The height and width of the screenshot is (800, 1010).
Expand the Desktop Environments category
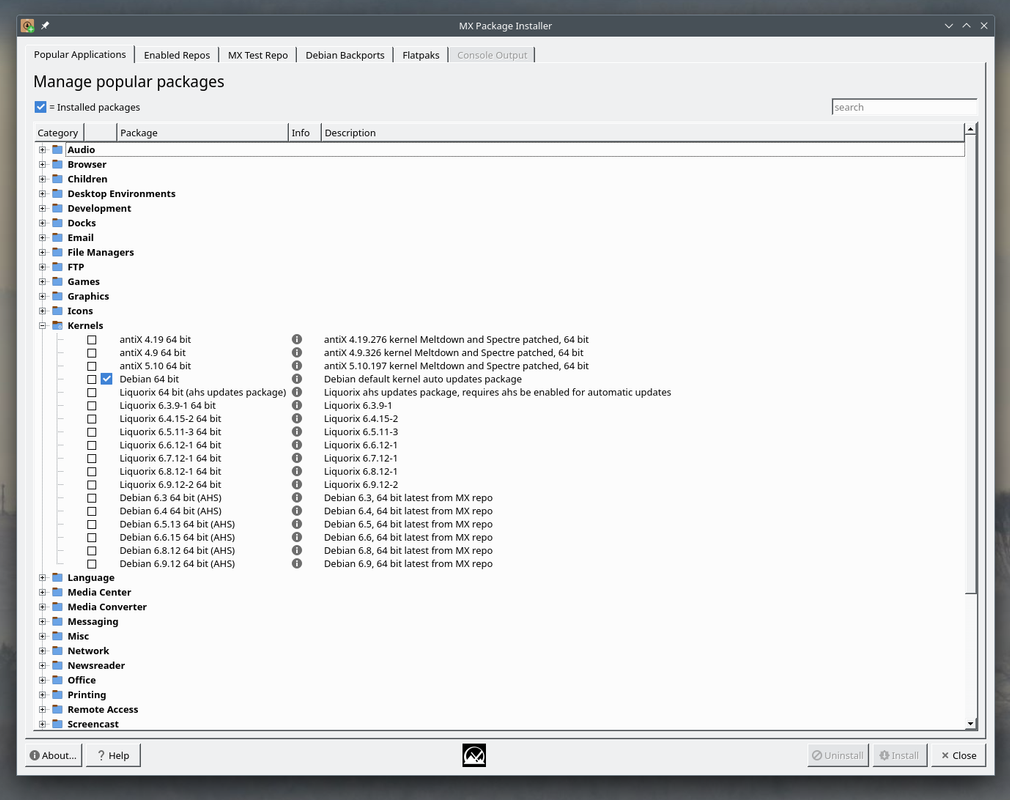(x=43, y=193)
